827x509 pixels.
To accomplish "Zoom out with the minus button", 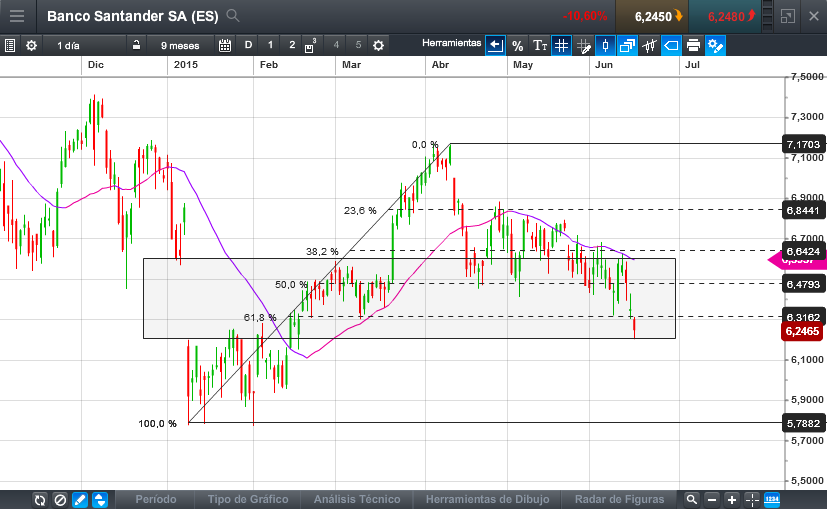I will (711, 500).
